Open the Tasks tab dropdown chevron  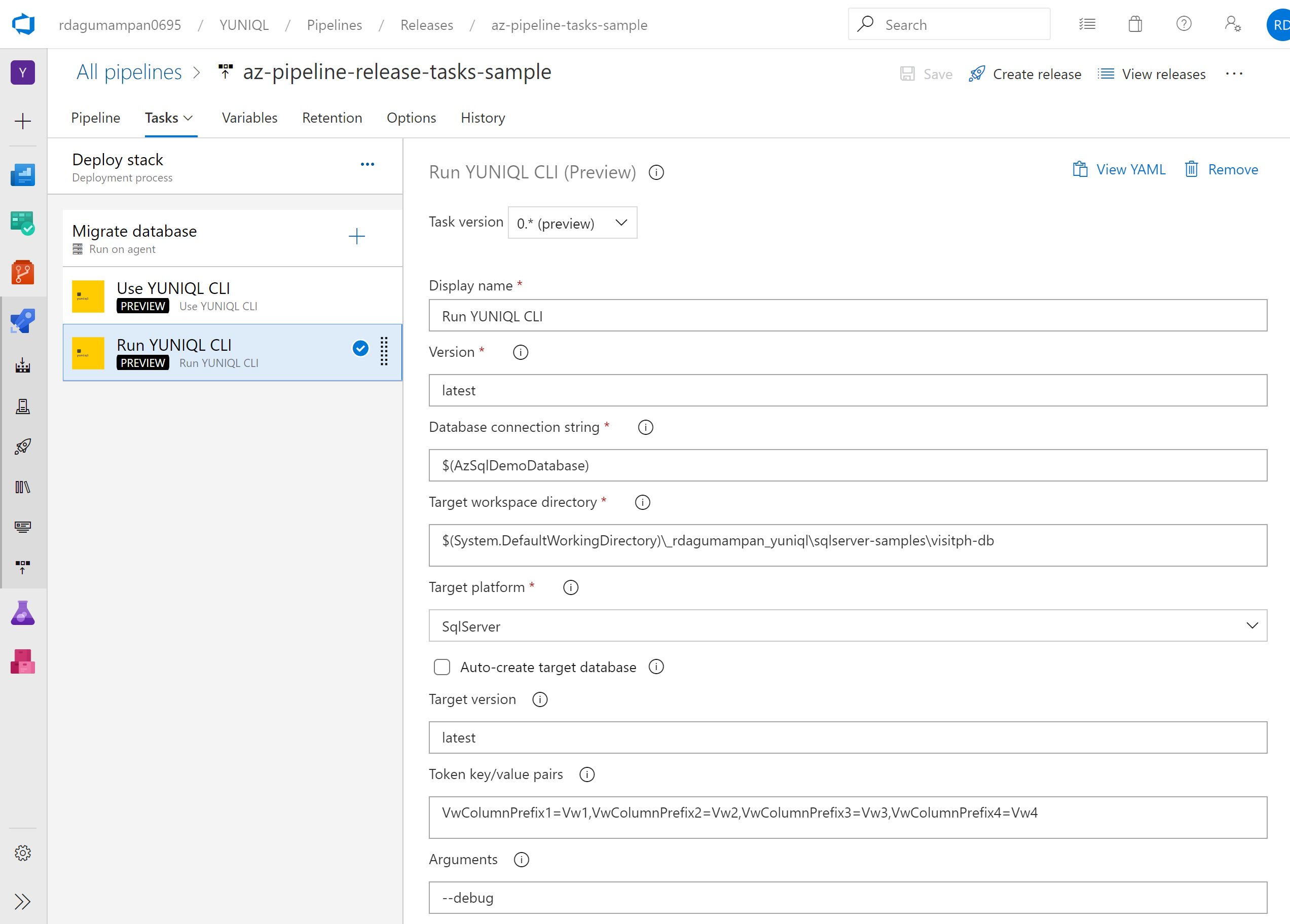point(188,118)
